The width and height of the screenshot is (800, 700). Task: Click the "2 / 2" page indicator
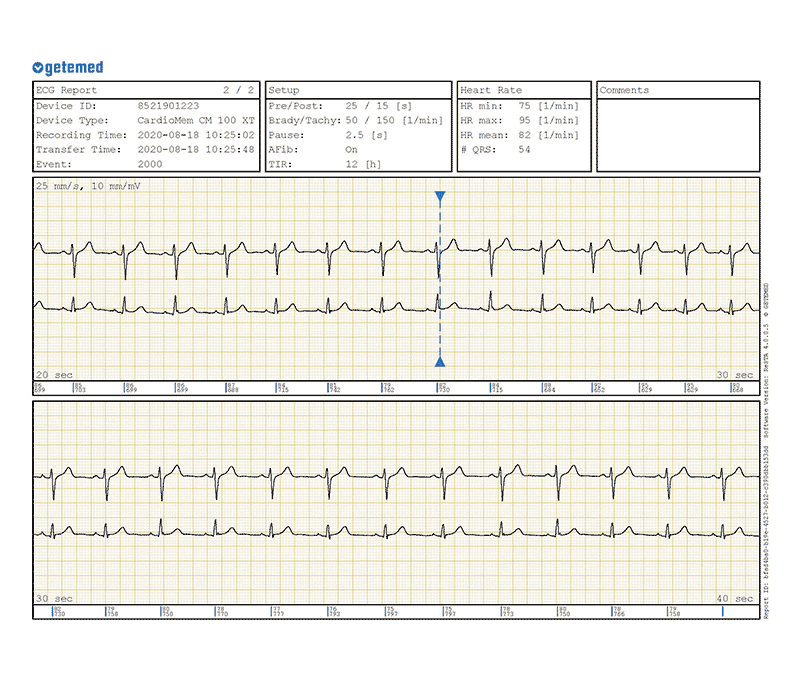coord(238,90)
